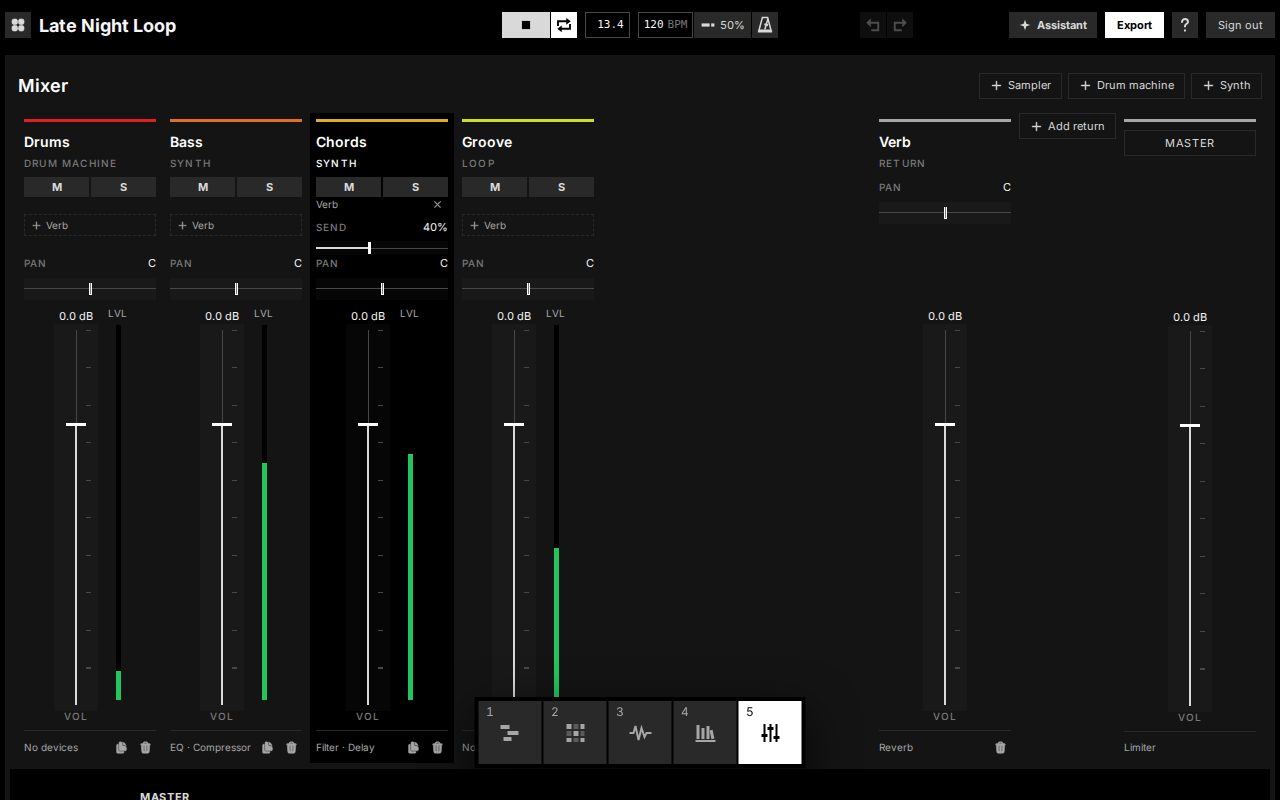Click the Chords volume fader handle

(368, 425)
